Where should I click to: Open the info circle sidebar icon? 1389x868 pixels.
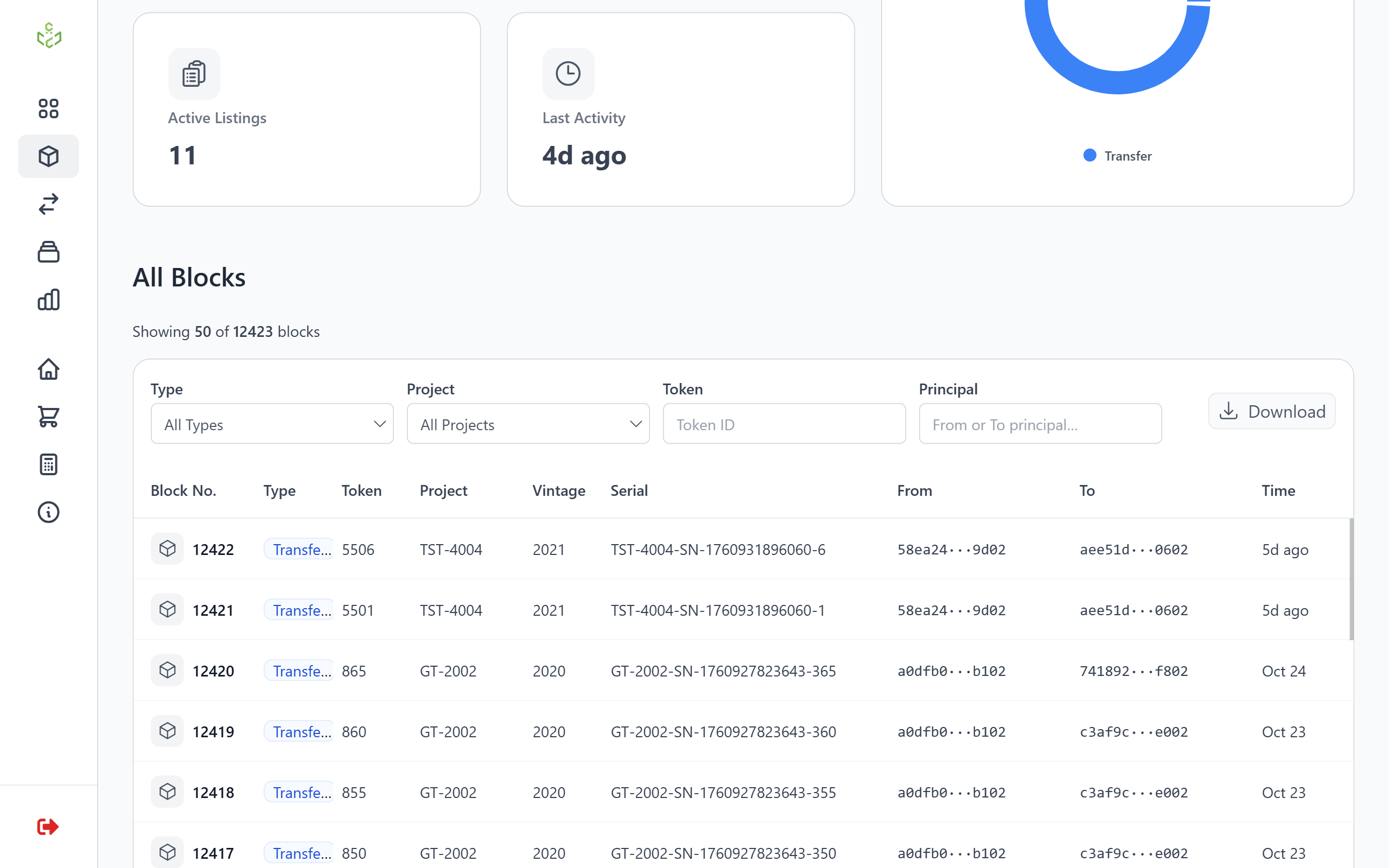click(48, 512)
